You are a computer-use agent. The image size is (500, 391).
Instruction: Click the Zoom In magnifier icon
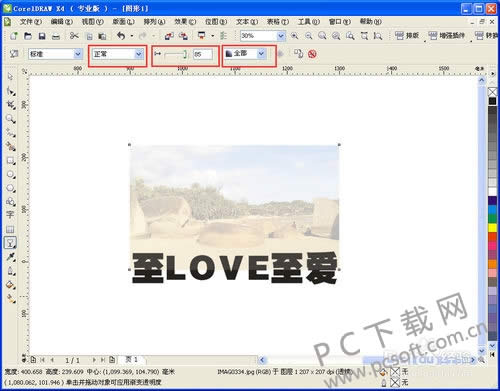click(x=295, y=36)
